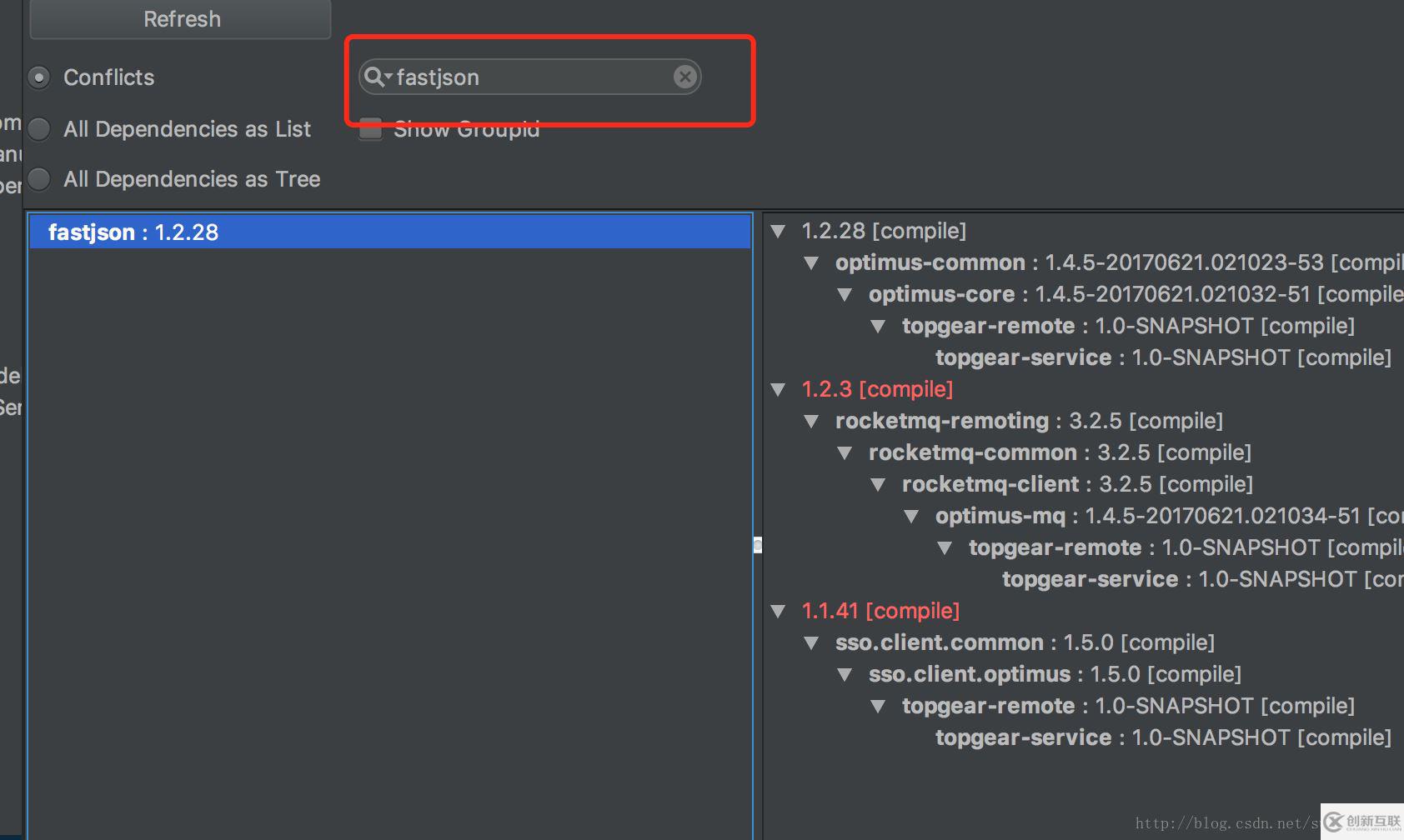Viewport: 1404px width, 840px height.
Task: Toggle the Show GroupId checkbox
Action: 370,129
